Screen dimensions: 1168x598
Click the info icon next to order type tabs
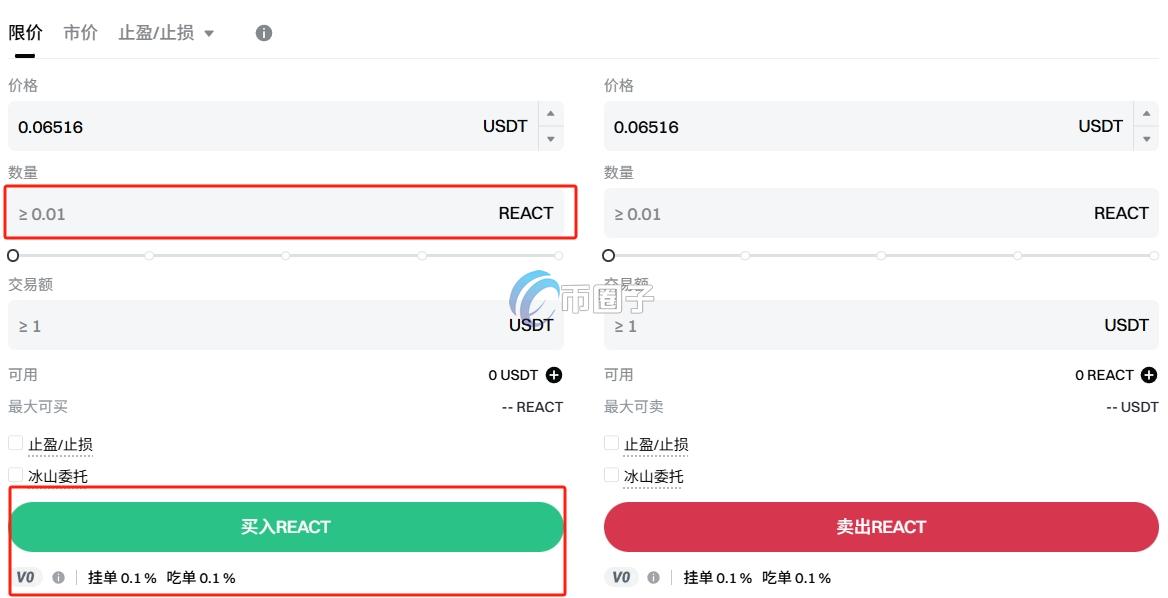click(x=264, y=32)
